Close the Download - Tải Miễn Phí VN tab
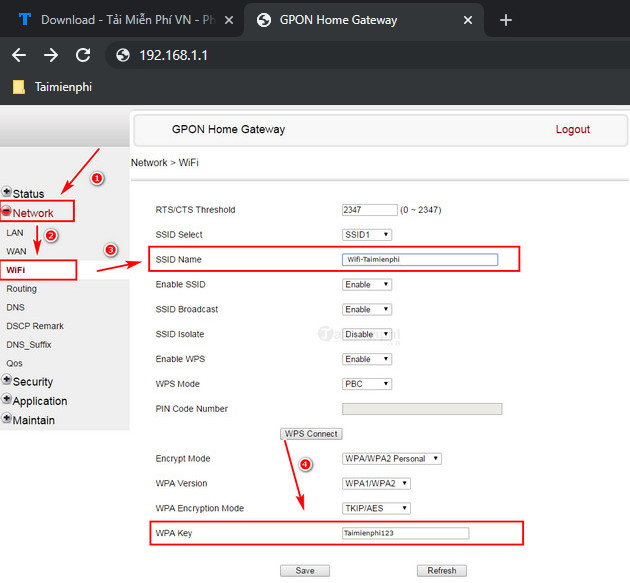Image resolution: width=630 pixels, height=583 pixels. (x=229, y=20)
